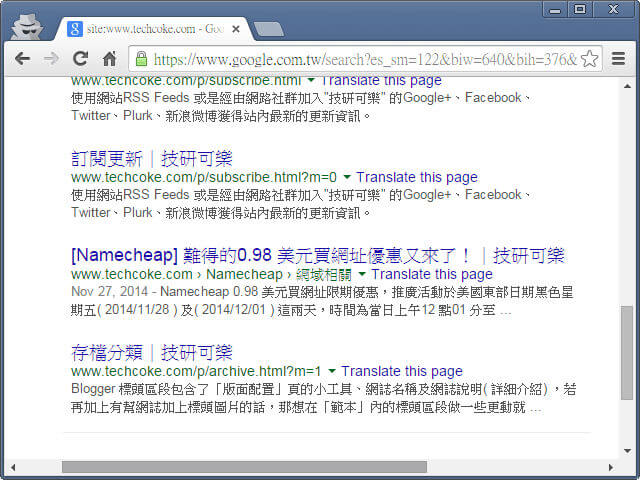The image size is (640, 480).
Task: View site security via green padlock icon
Action: coord(141,59)
